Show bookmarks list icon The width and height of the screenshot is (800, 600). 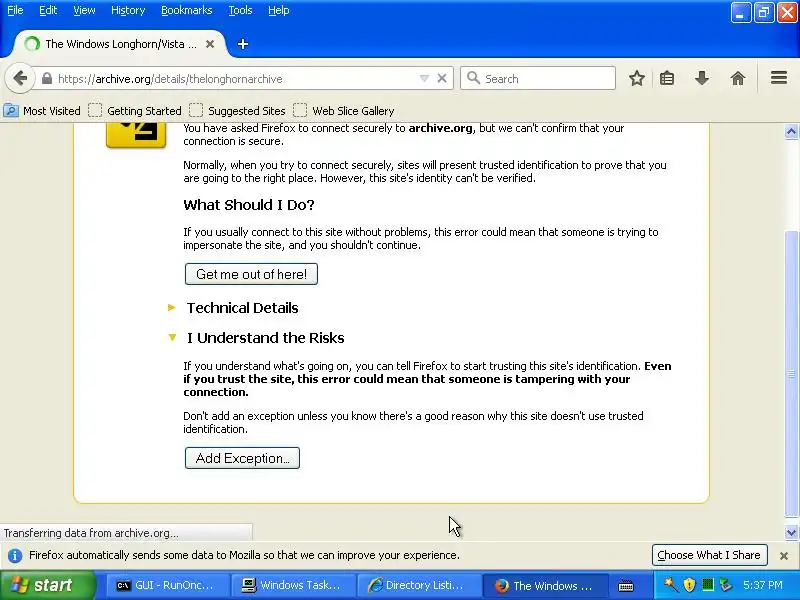667,79
